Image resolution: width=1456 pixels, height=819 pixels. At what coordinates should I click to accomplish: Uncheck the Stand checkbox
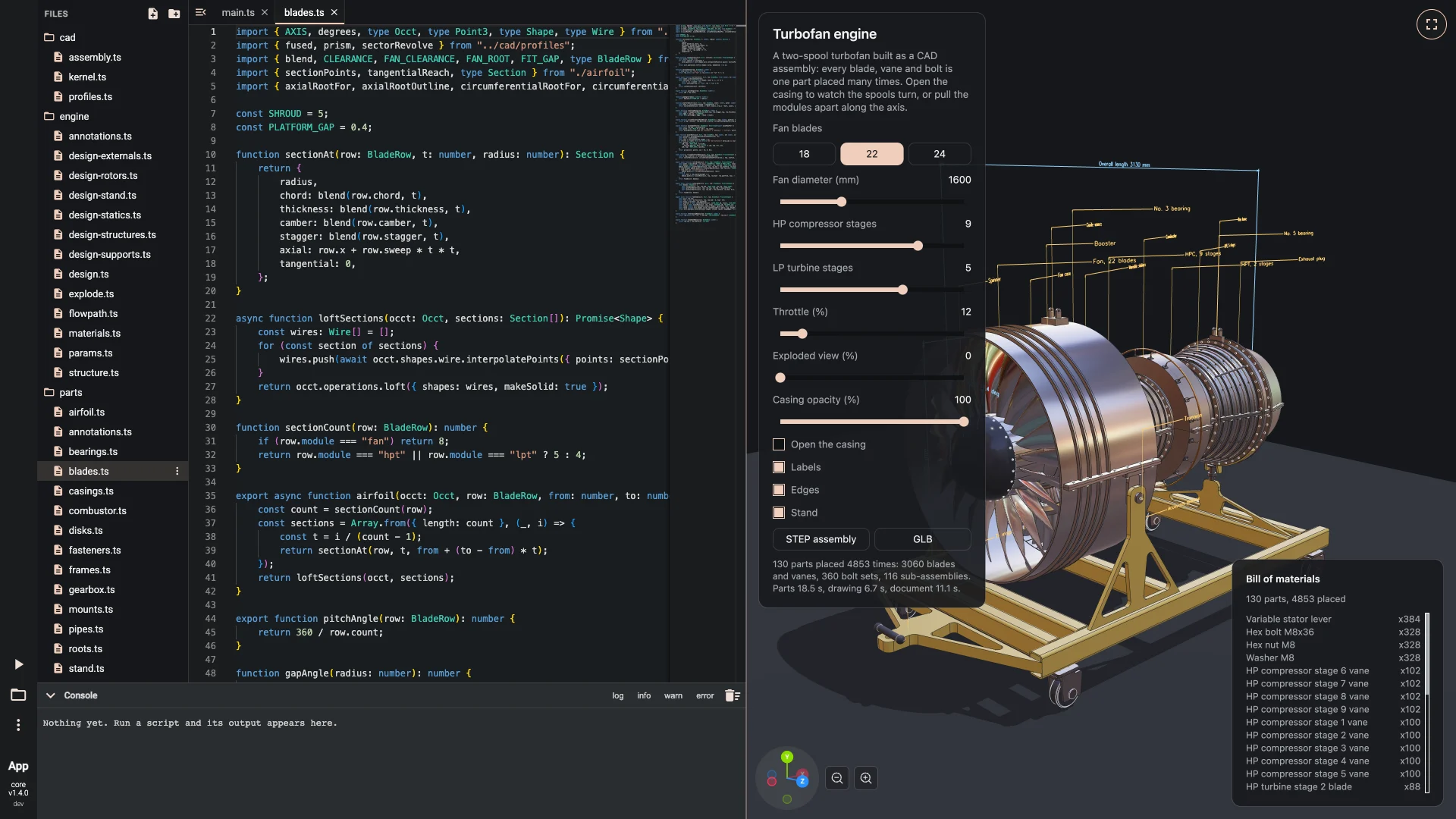(779, 513)
